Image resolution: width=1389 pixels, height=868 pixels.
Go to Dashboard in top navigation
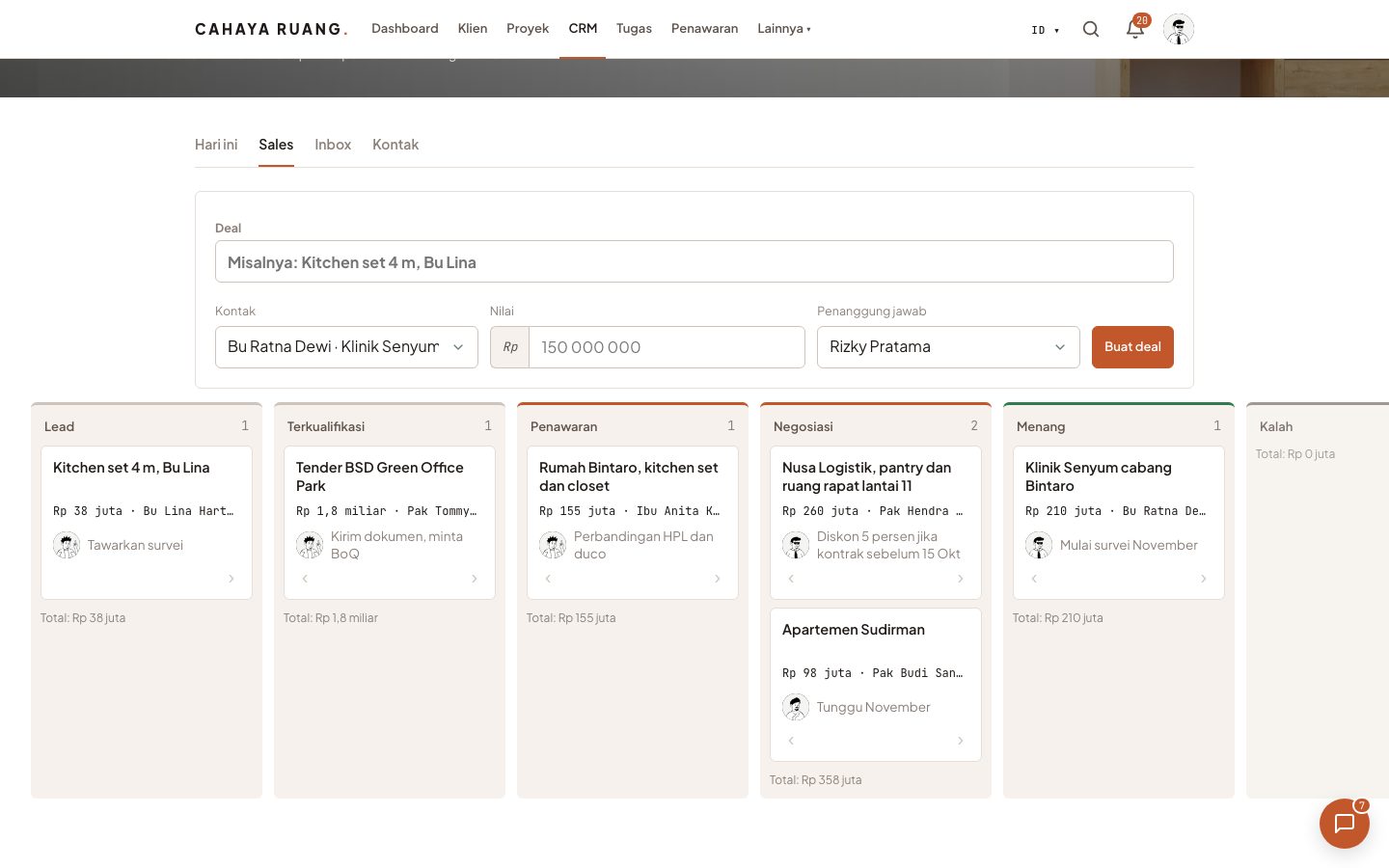pyautogui.click(x=405, y=29)
